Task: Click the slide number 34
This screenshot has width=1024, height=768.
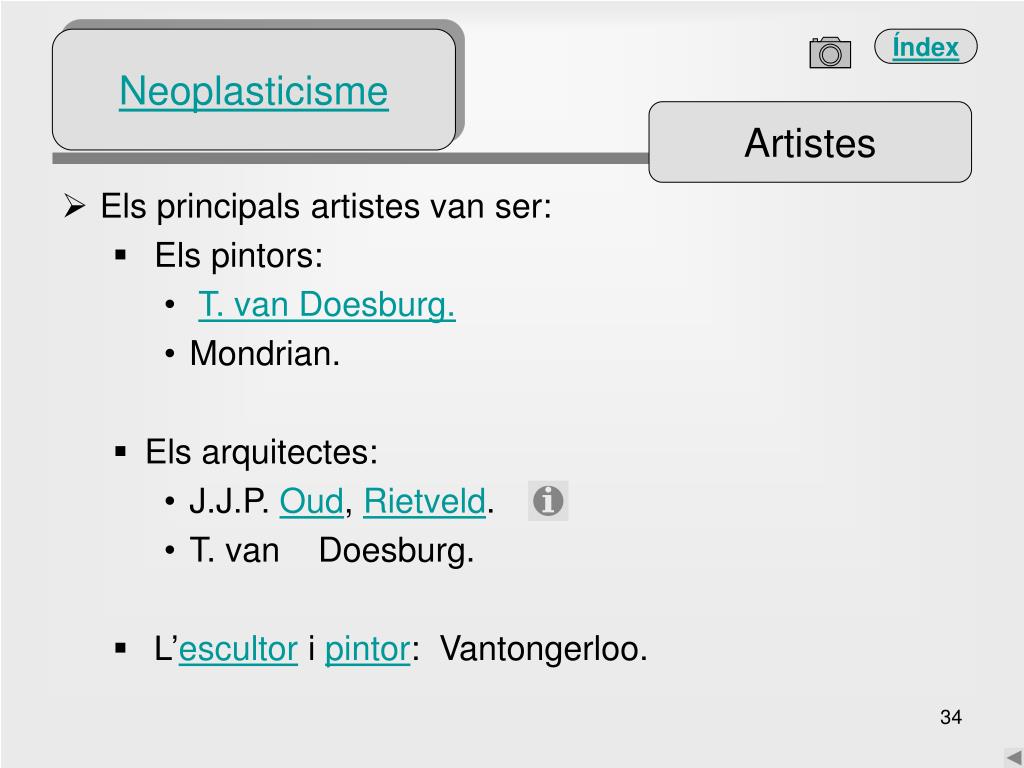Action: point(951,717)
